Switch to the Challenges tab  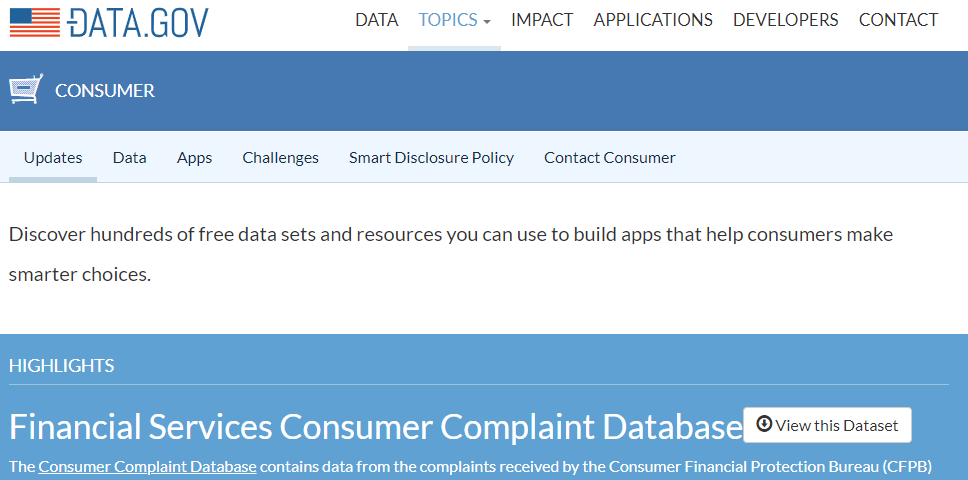point(280,158)
